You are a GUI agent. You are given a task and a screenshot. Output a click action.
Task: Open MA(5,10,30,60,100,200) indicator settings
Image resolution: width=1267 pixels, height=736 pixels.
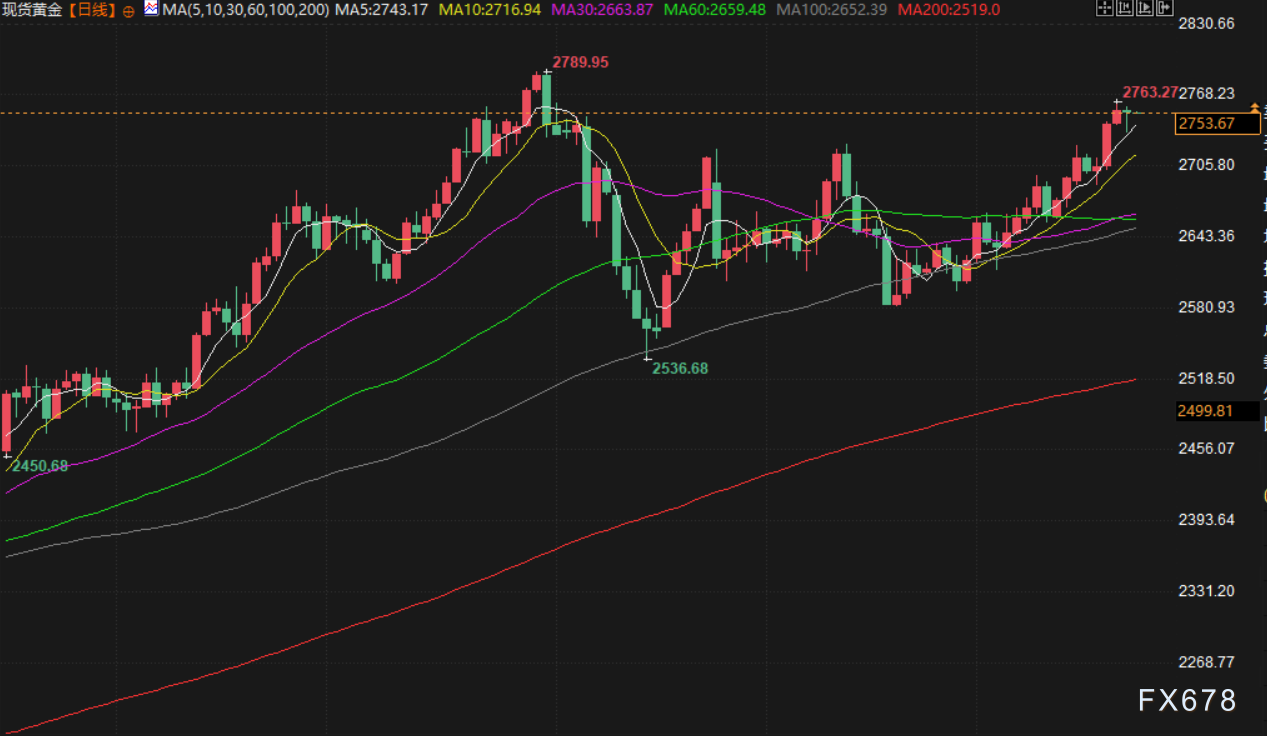245,11
